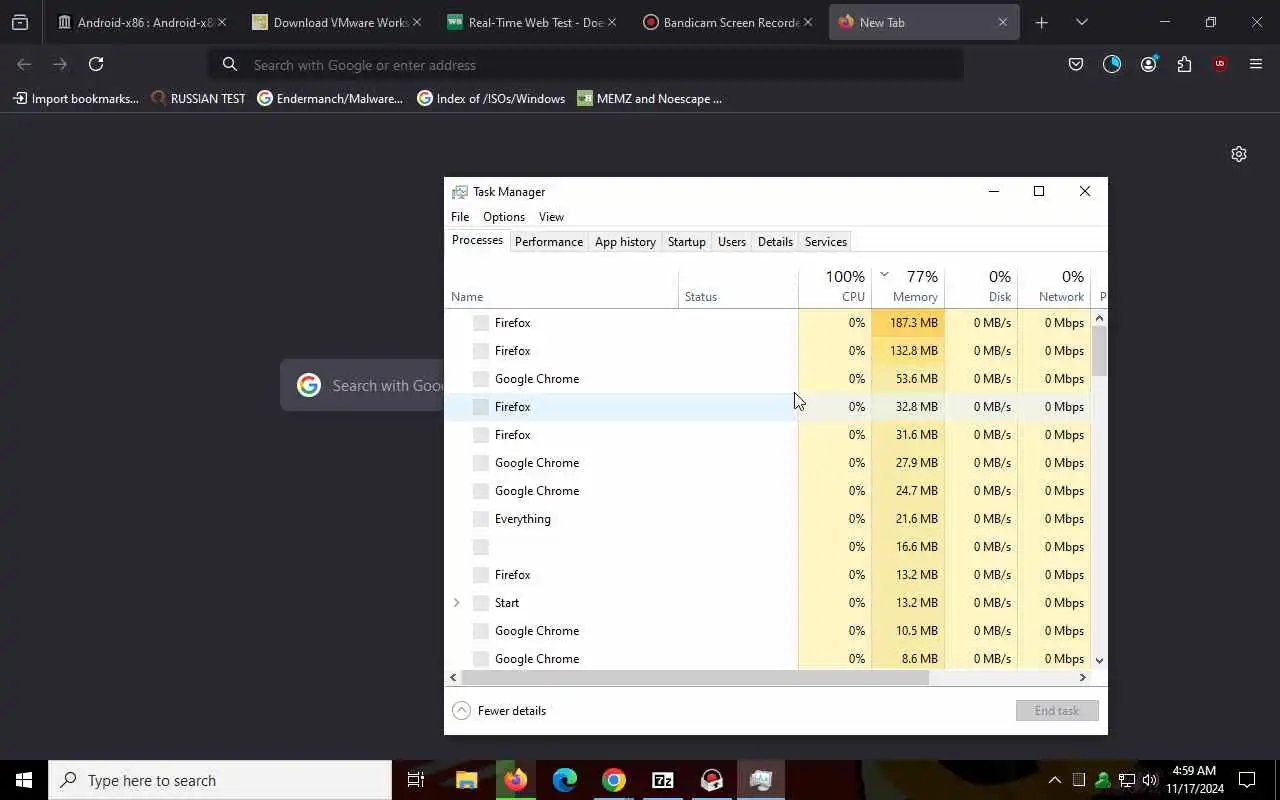Screen dimensions: 1280x800
Task: Save page with the Pocket icon
Action: coord(1076,64)
